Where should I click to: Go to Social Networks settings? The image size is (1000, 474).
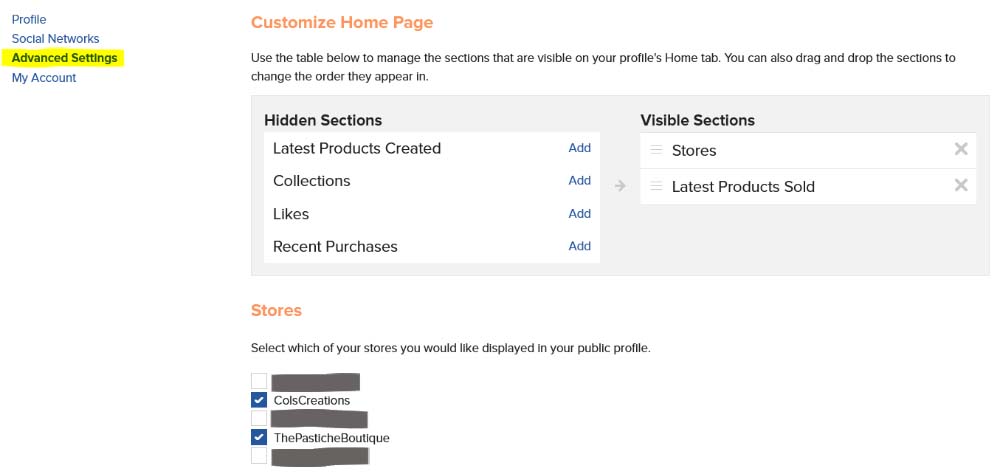pos(55,38)
